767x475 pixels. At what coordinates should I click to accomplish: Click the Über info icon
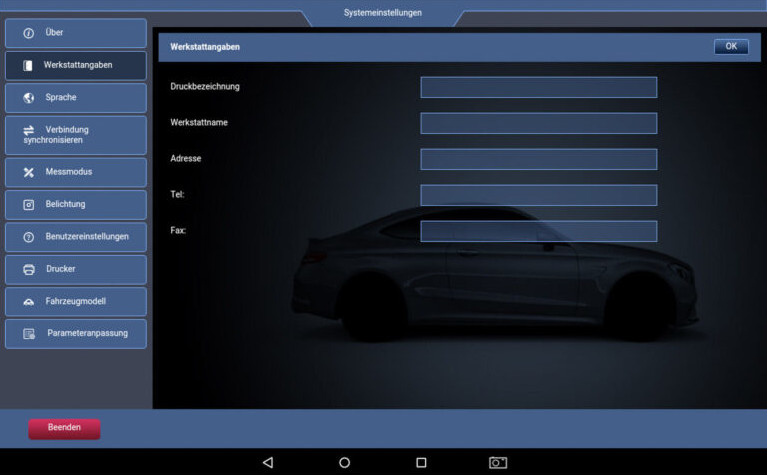pyautogui.click(x=28, y=33)
